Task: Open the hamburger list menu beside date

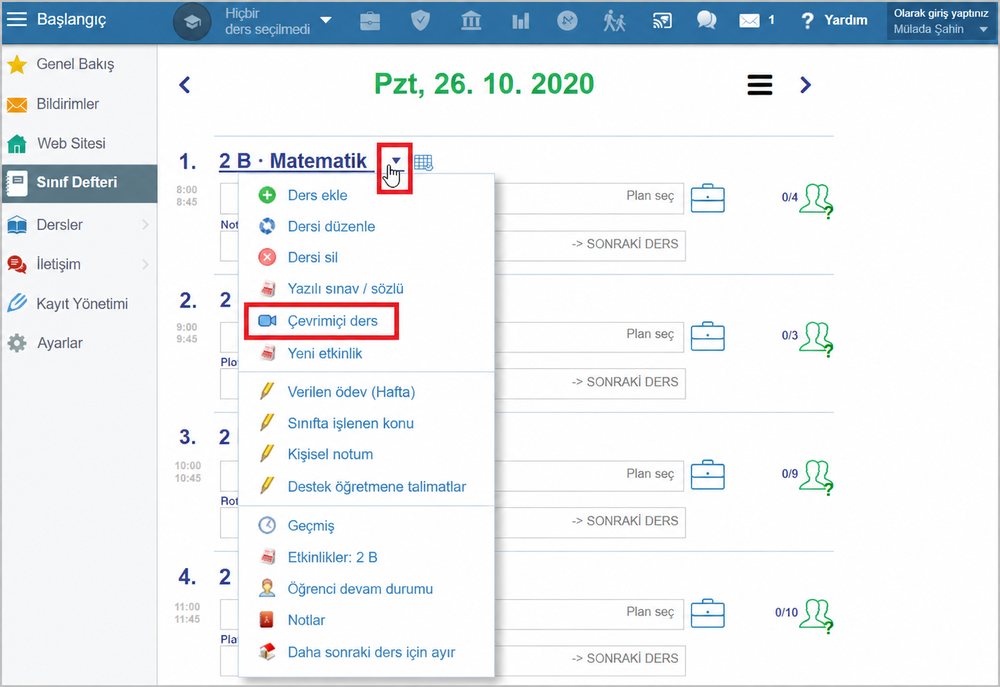Action: [760, 85]
